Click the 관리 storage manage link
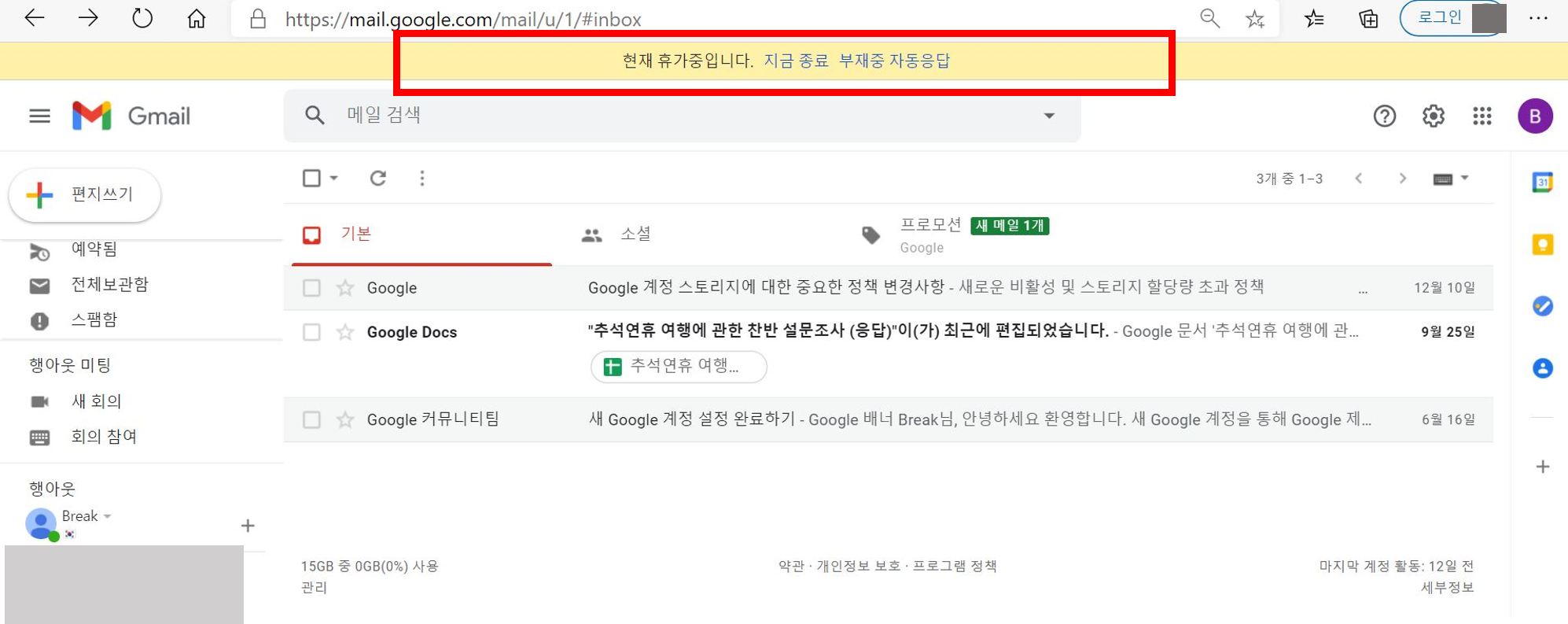This screenshot has width=1568, height=624. click(314, 588)
